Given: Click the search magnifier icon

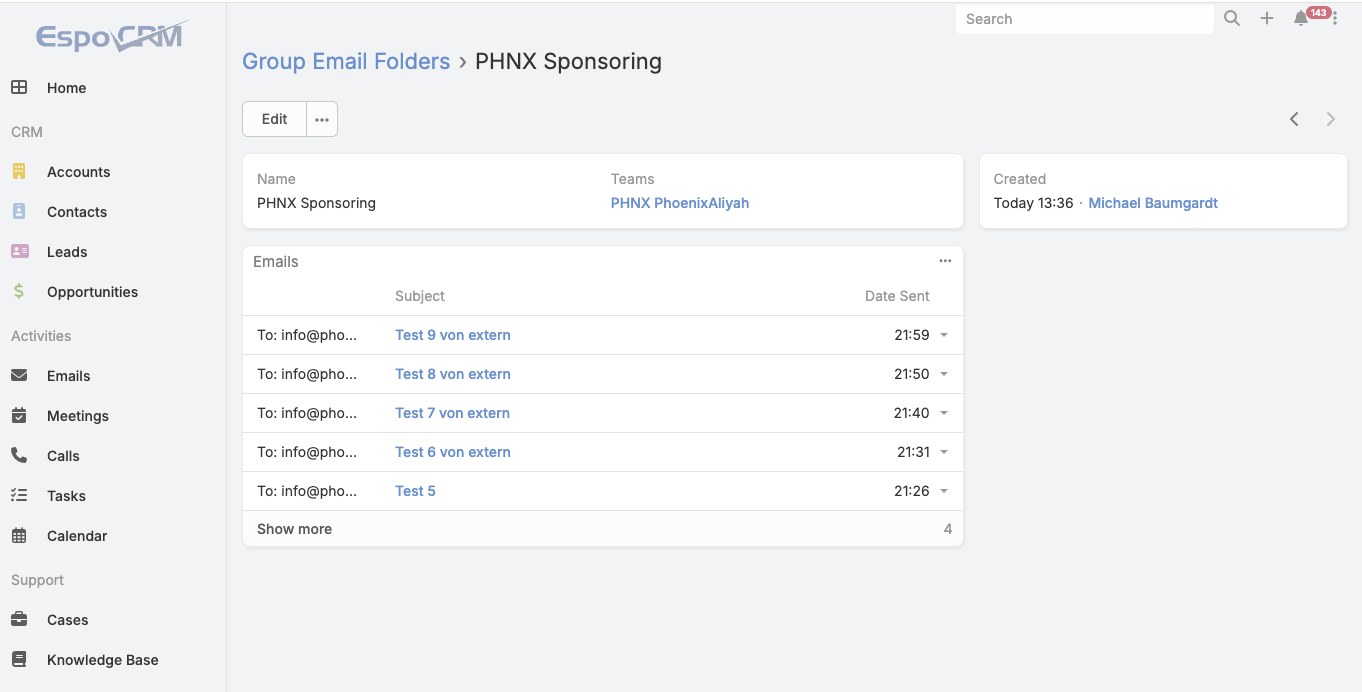Looking at the screenshot, I should point(1232,19).
